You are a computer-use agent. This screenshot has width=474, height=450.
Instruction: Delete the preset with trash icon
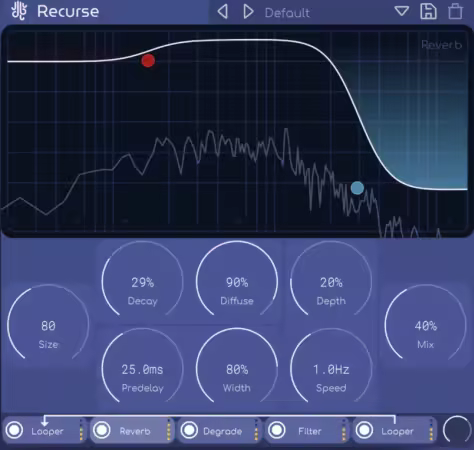455,11
